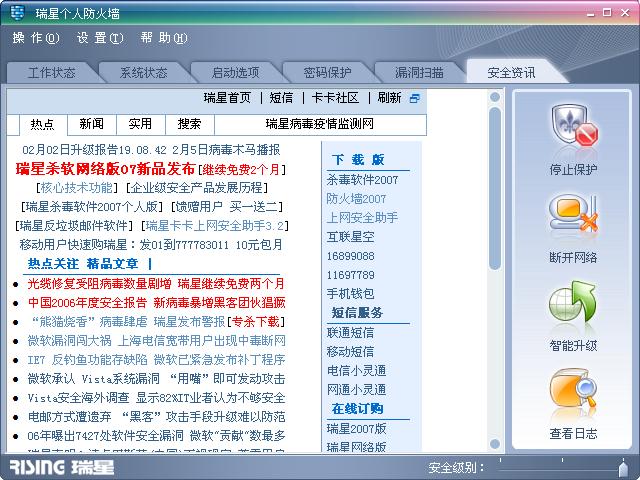Click 防火墙2007 download link
The image size is (640, 480).
pos(356,199)
